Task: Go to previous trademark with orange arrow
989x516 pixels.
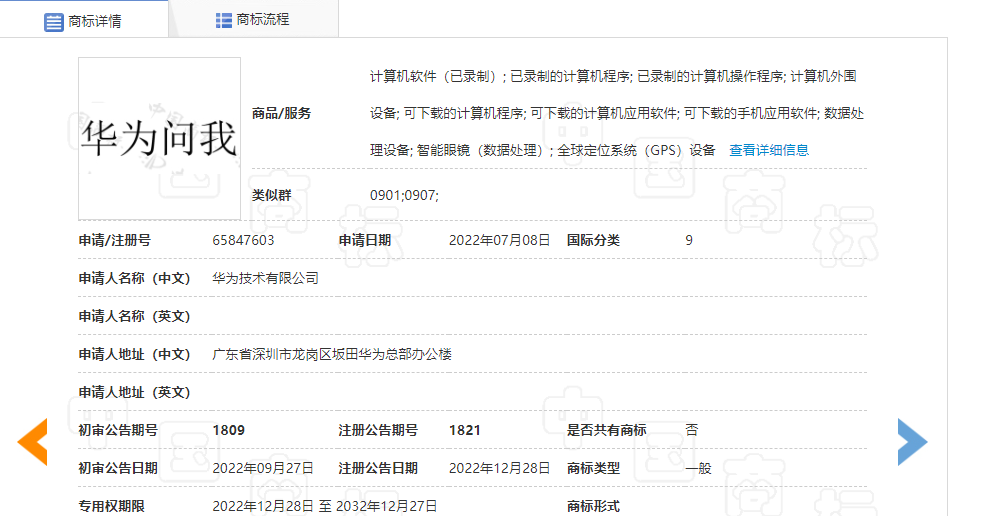Action: [32, 442]
